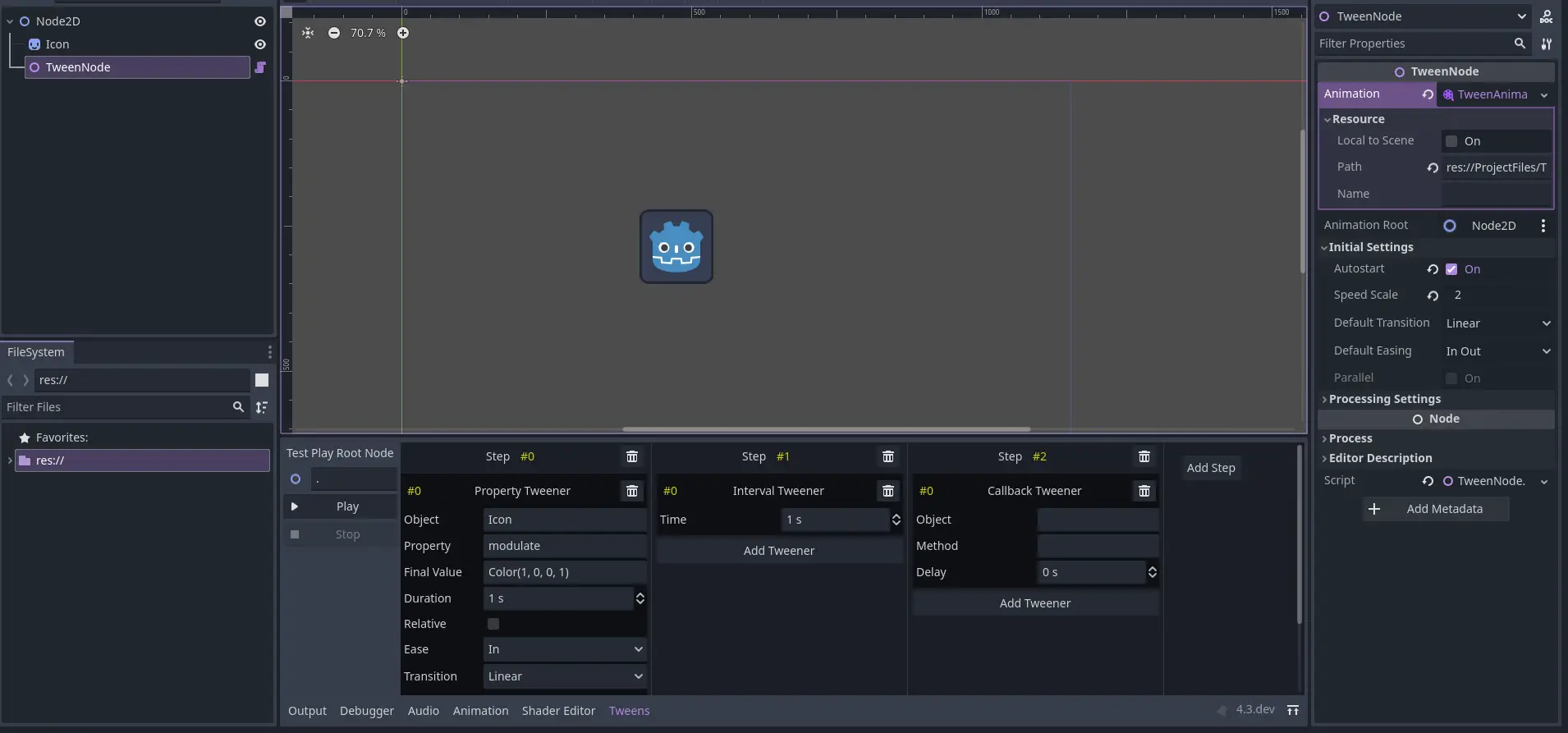Expand the Process section
The image size is (1568, 733).
[x=1324, y=439]
